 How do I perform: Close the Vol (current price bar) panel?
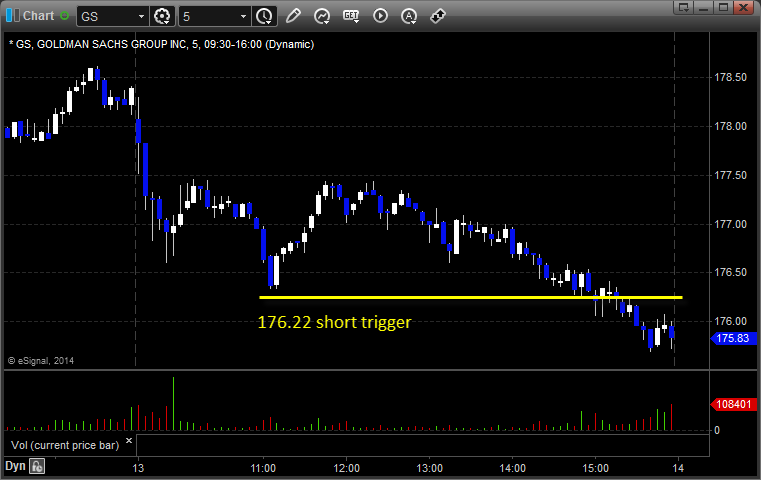coord(129,441)
